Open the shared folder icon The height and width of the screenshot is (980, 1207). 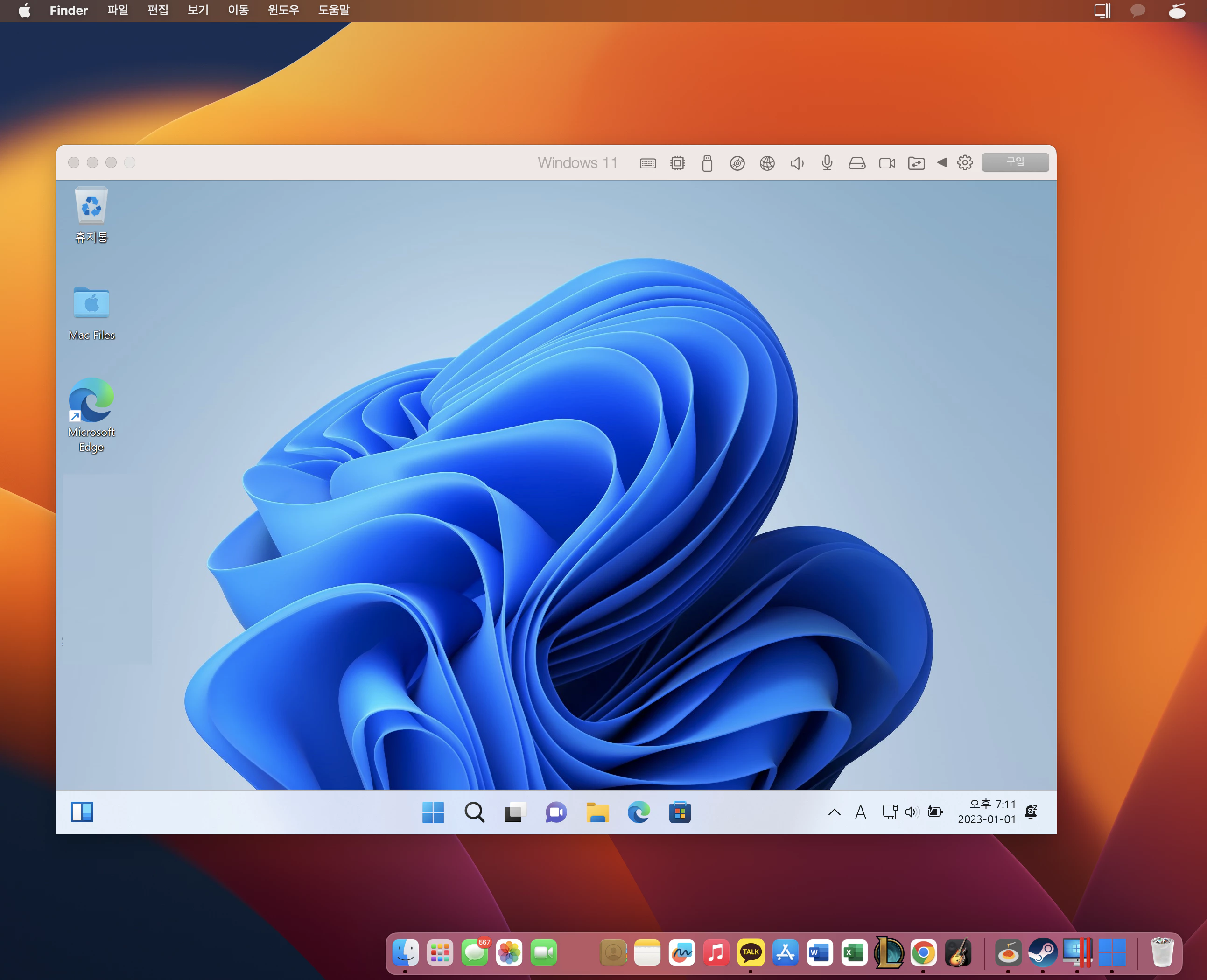click(x=916, y=163)
